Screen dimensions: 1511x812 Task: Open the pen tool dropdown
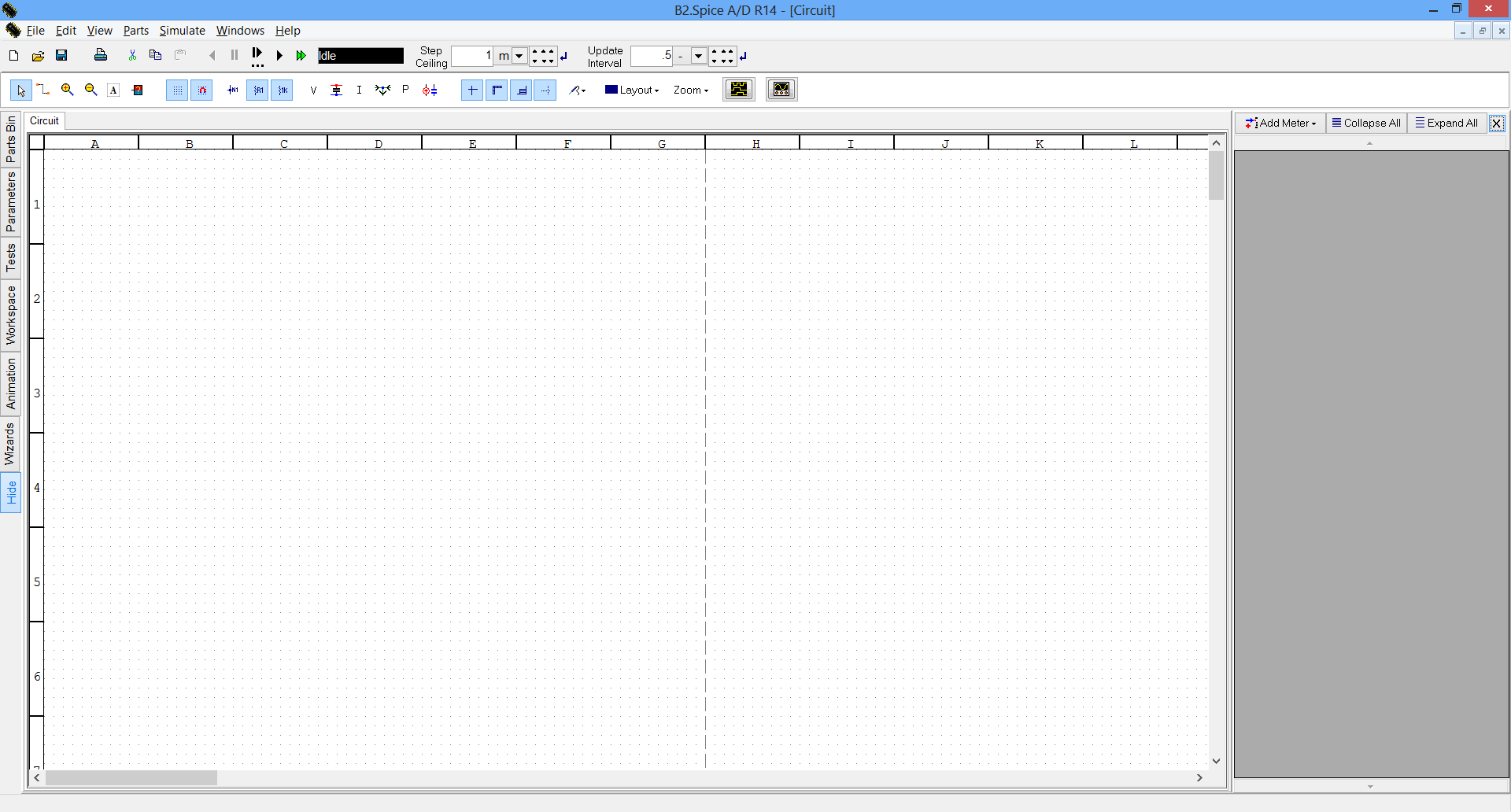point(578,90)
